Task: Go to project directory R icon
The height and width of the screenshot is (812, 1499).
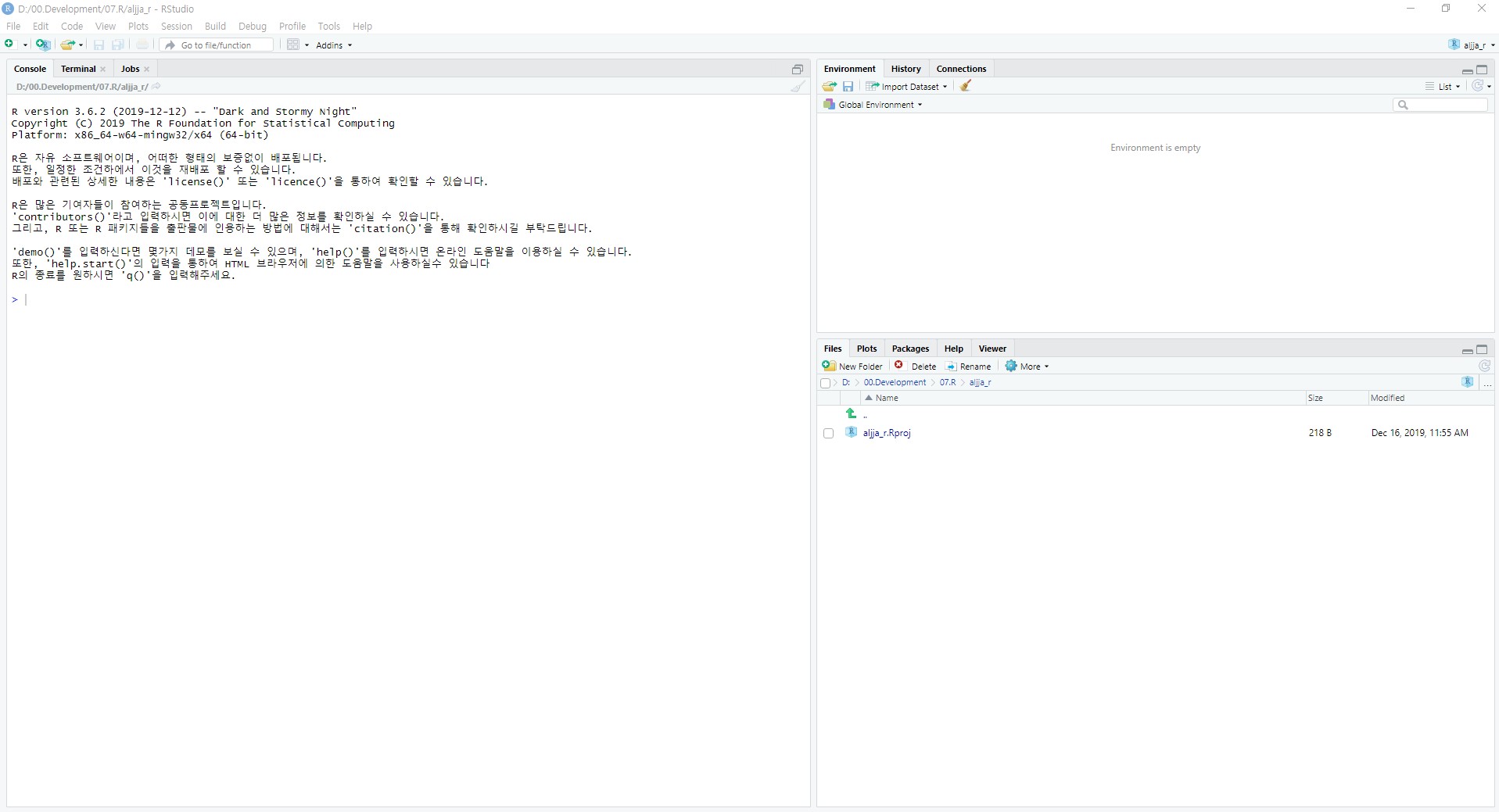Action: [x=1468, y=381]
